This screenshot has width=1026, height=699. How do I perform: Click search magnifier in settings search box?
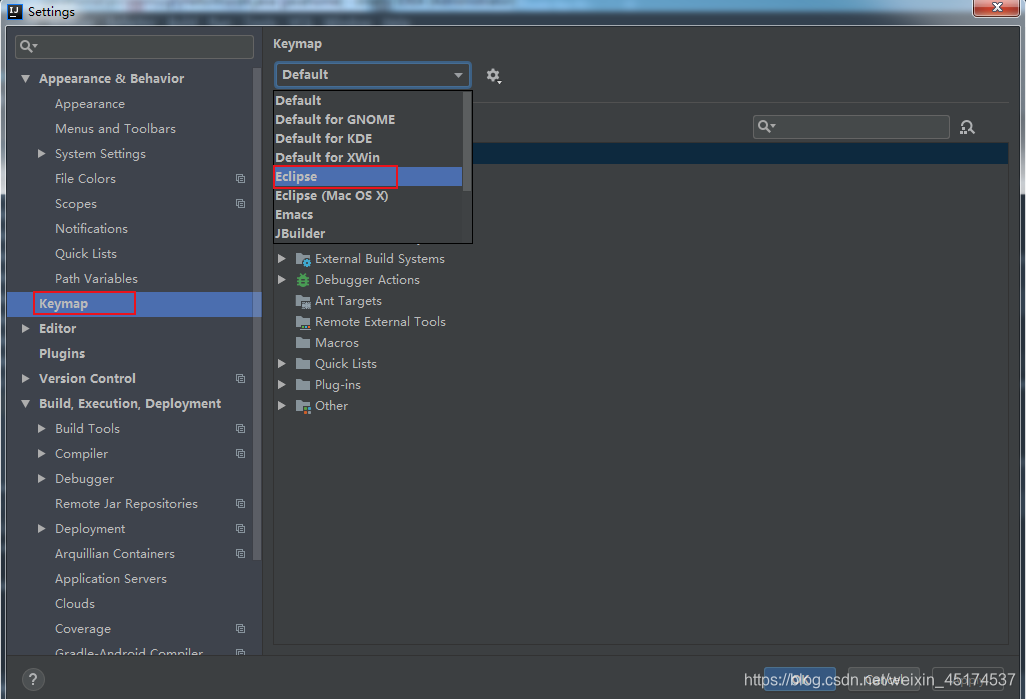click(x=28, y=46)
